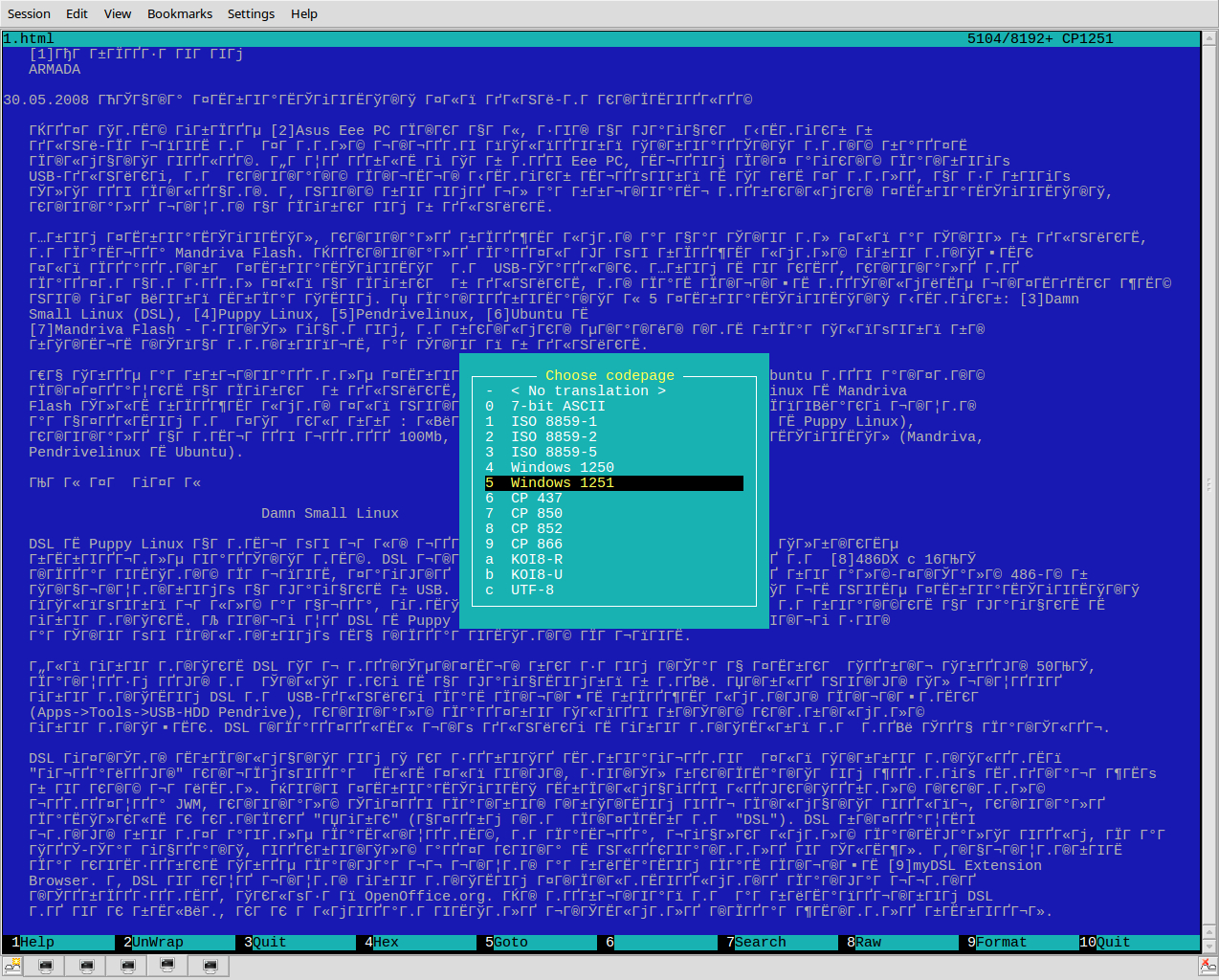The width and height of the screenshot is (1219, 980).
Task: Click the 'Choose codepage' dialog title
Action: pos(609,375)
